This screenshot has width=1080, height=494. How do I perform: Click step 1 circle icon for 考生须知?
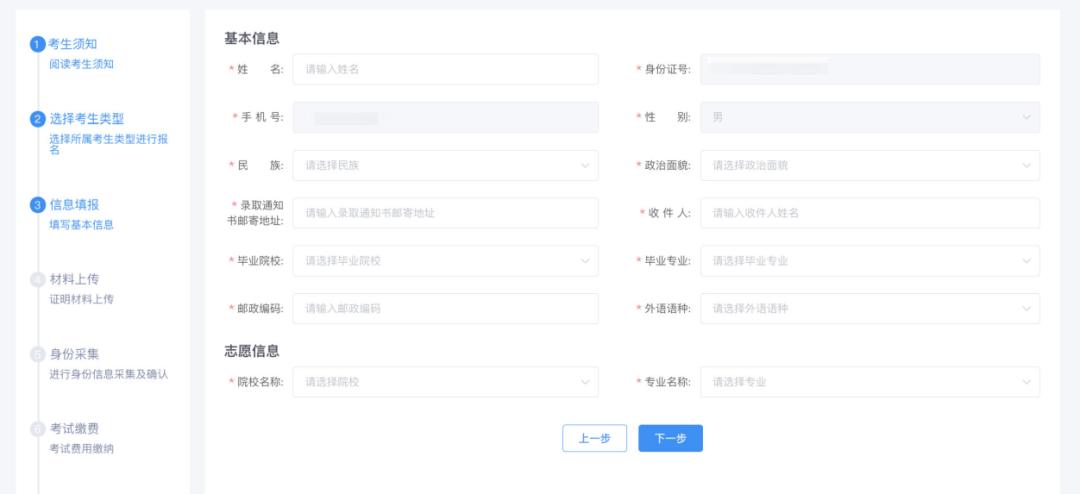click(x=37, y=45)
